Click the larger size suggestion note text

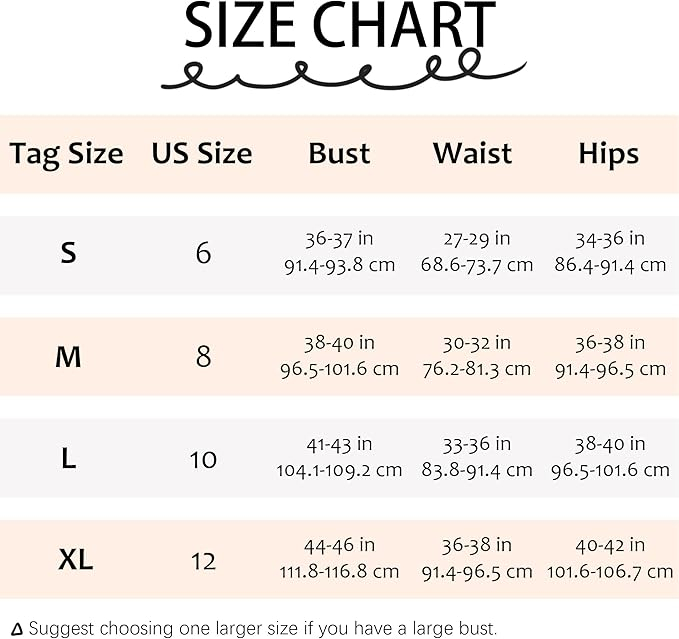(x=262, y=629)
